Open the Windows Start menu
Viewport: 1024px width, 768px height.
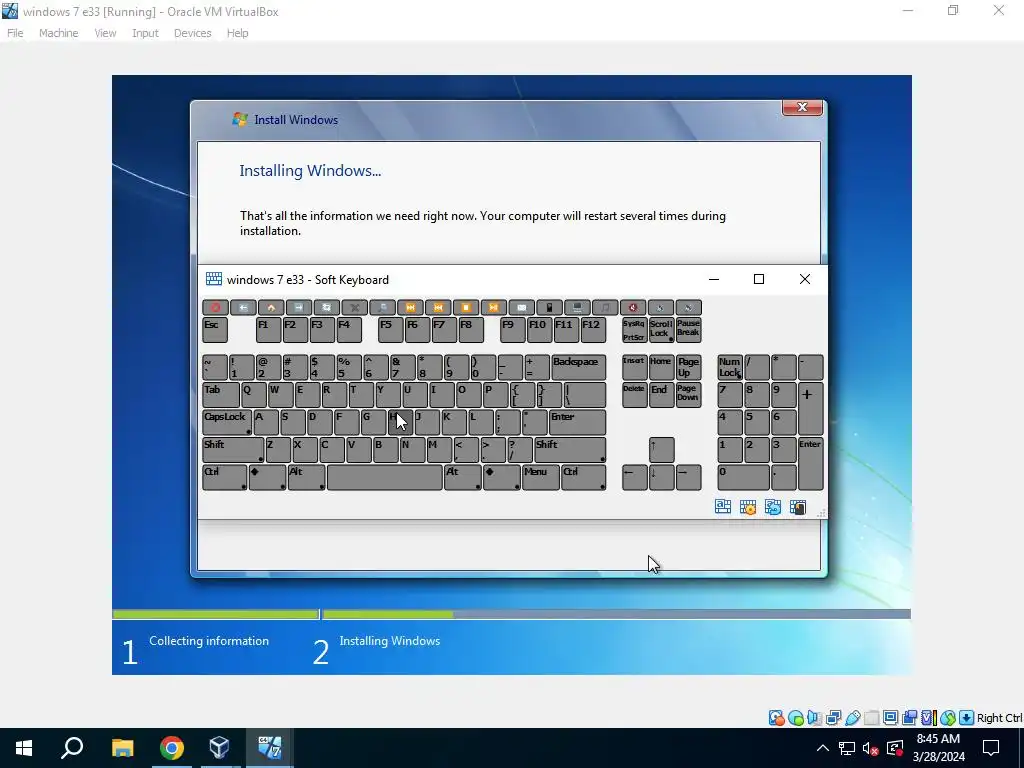(x=24, y=748)
